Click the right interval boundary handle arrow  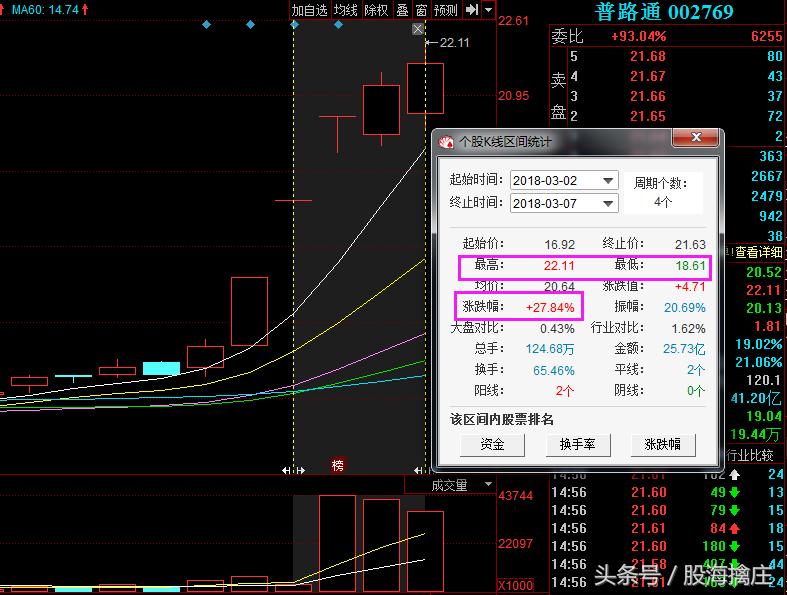click(419, 470)
